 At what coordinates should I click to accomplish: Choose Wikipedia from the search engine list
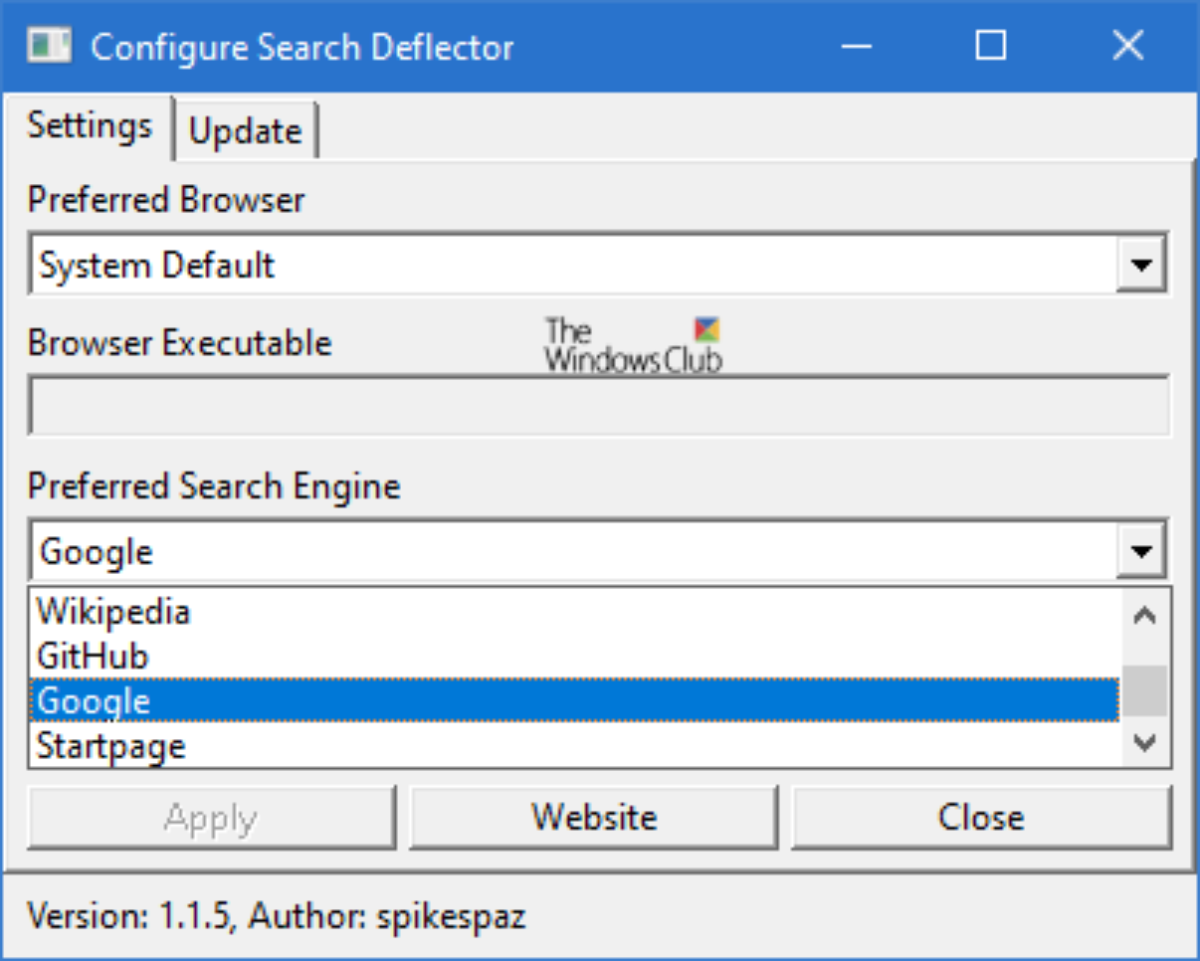click(574, 611)
